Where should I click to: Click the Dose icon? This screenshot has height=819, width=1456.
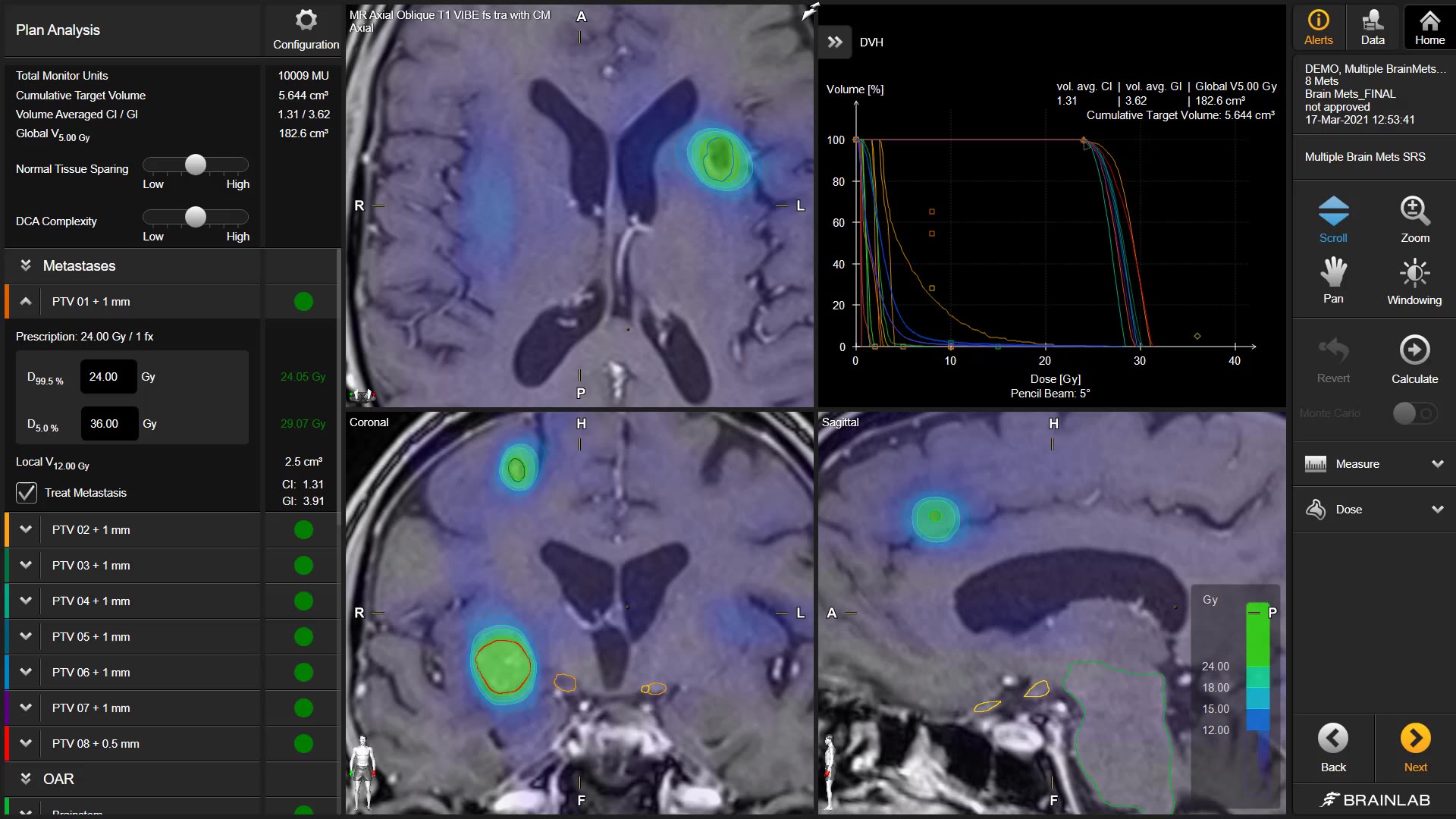click(1316, 510)
